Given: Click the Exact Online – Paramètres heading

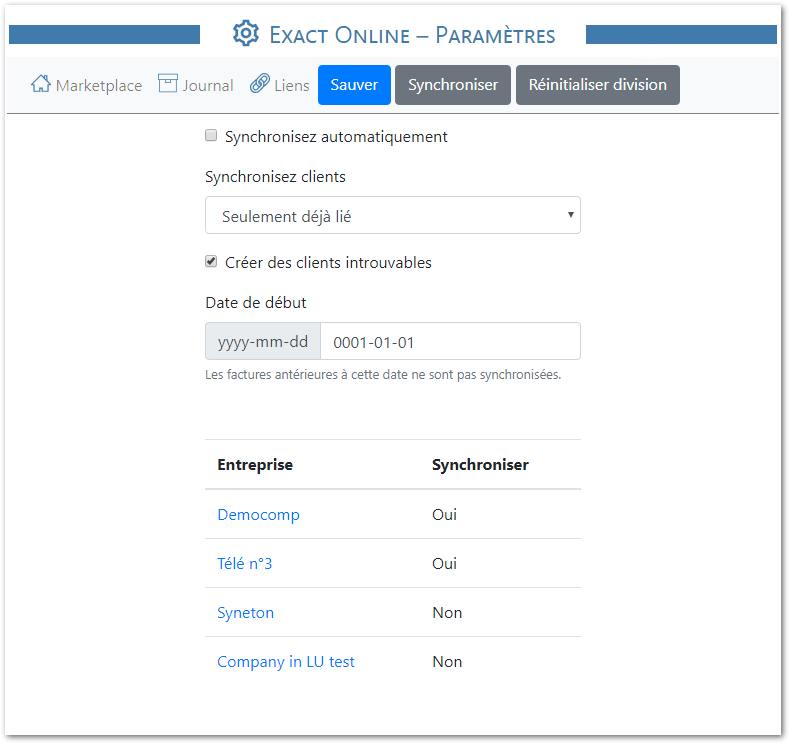Looking at the screenshot, I should pos(412,35).
